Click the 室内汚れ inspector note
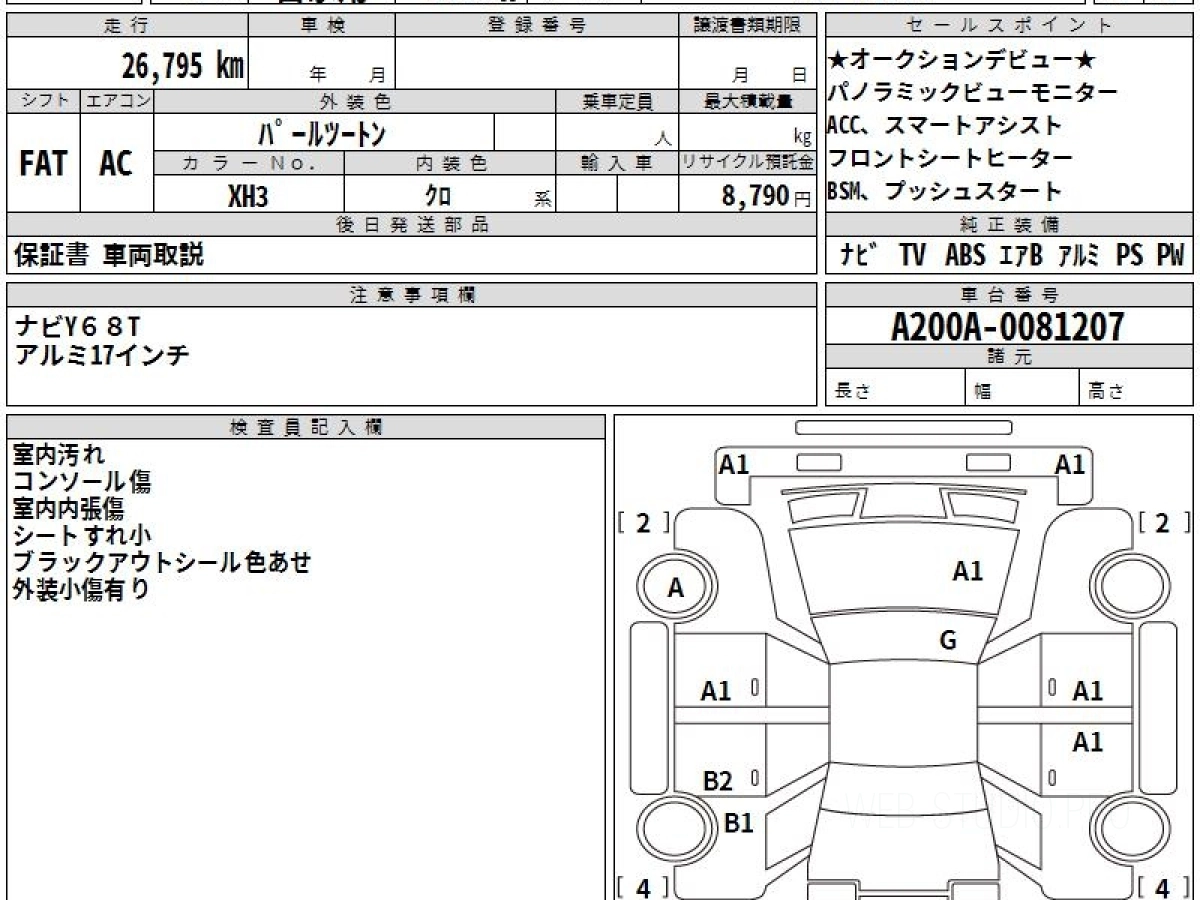 click(x=58, y=455)
